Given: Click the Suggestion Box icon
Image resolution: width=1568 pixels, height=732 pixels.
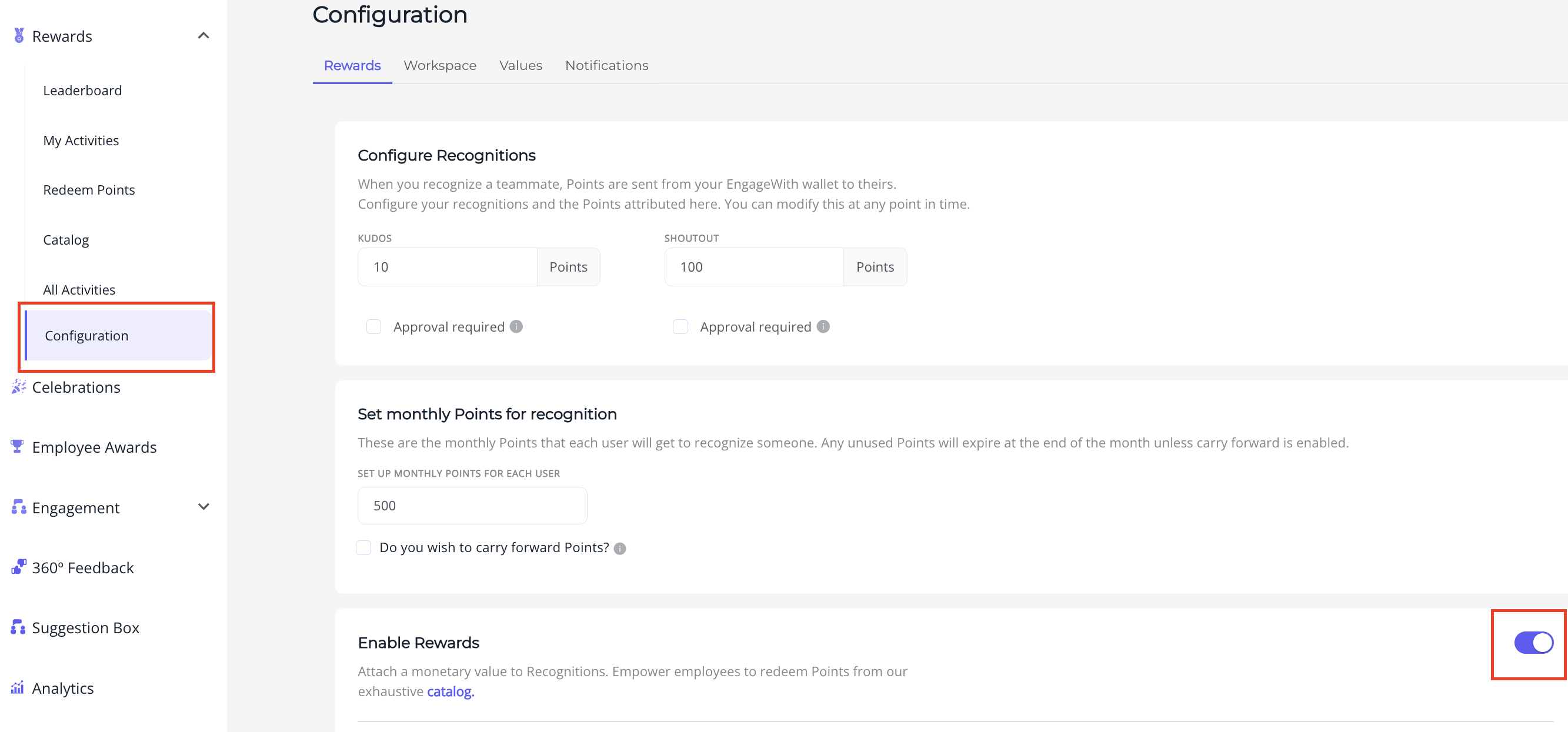Looking at the screenshot, I should click(18, 627).
